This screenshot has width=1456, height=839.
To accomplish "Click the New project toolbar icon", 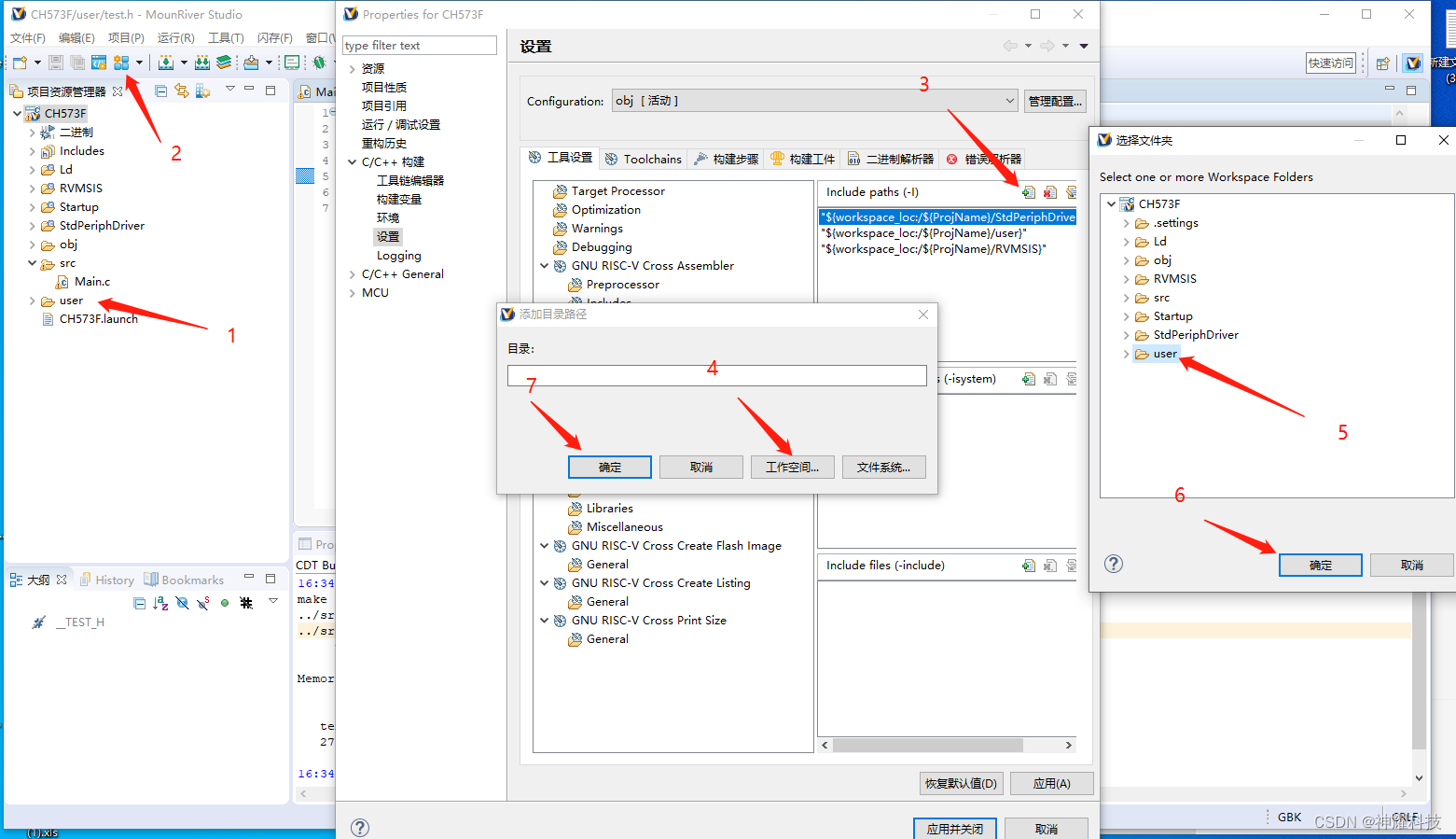I will point(20,63).
